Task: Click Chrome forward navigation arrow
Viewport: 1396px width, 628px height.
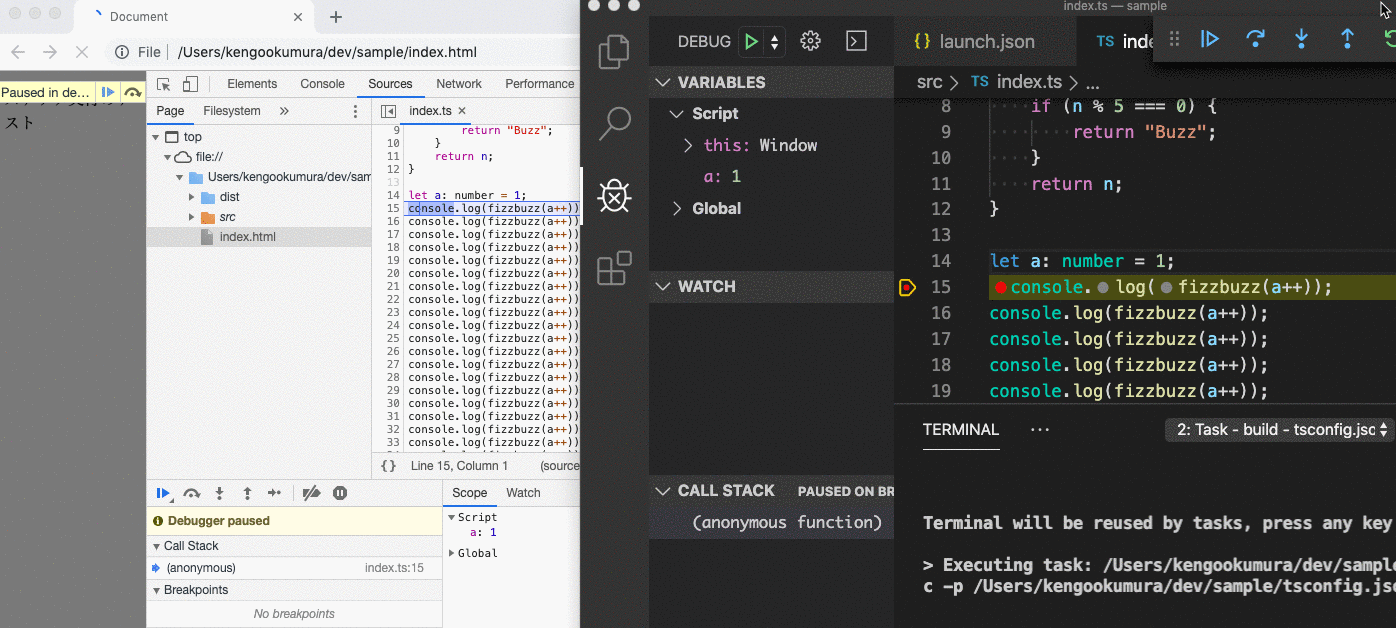Action: click(51, 52)
